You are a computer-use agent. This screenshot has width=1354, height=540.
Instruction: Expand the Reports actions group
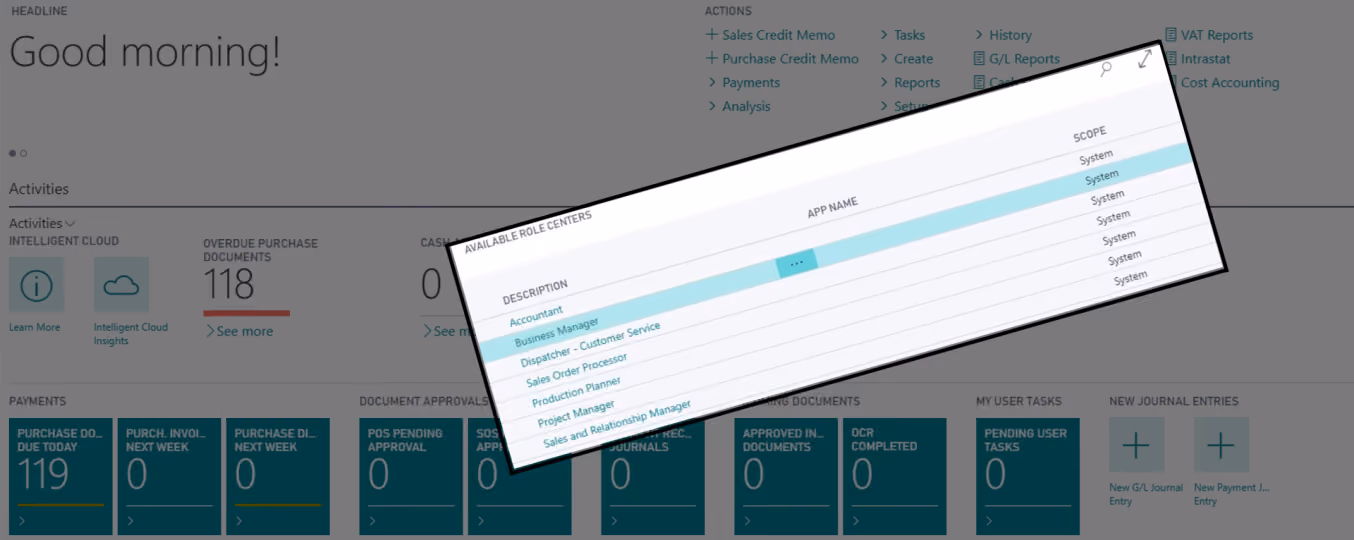(x=910, y=83)
